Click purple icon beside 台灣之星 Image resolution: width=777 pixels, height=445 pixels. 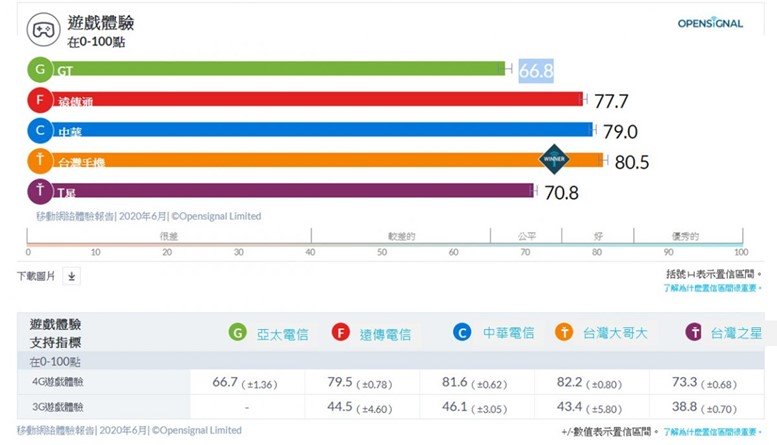tap(694, 332)
